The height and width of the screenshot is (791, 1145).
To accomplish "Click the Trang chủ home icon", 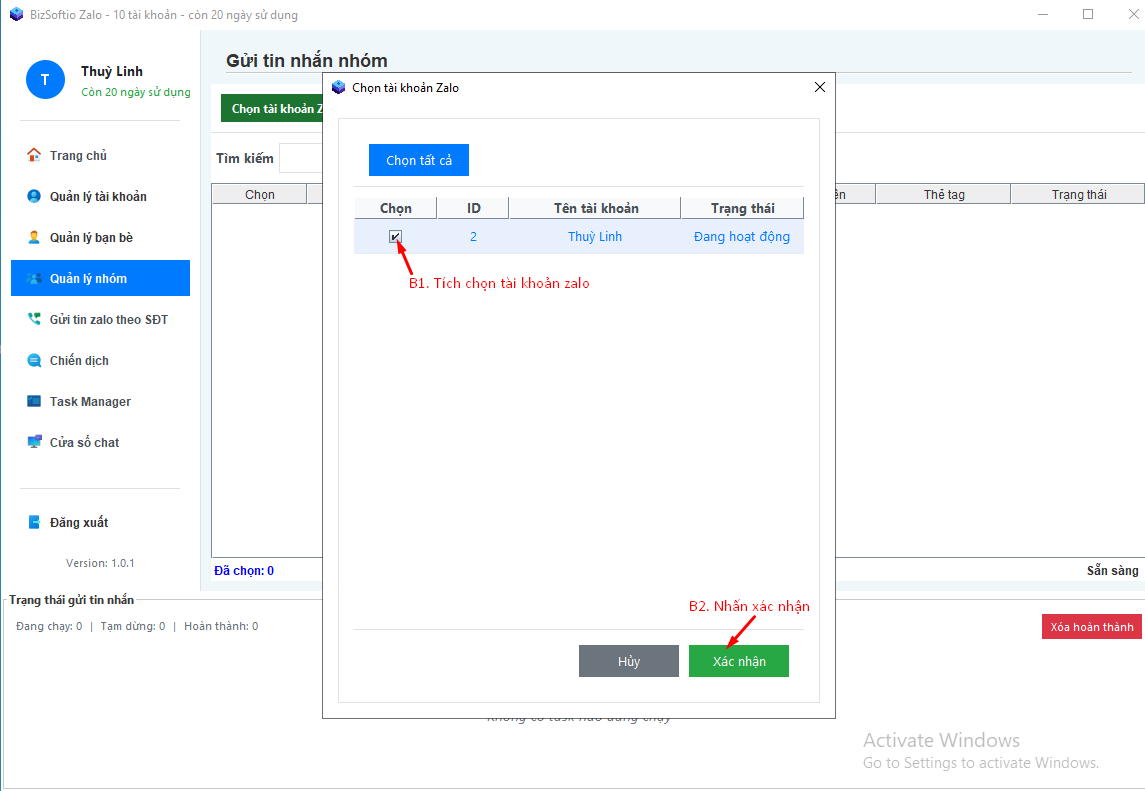I will click(x=34, y=155).
